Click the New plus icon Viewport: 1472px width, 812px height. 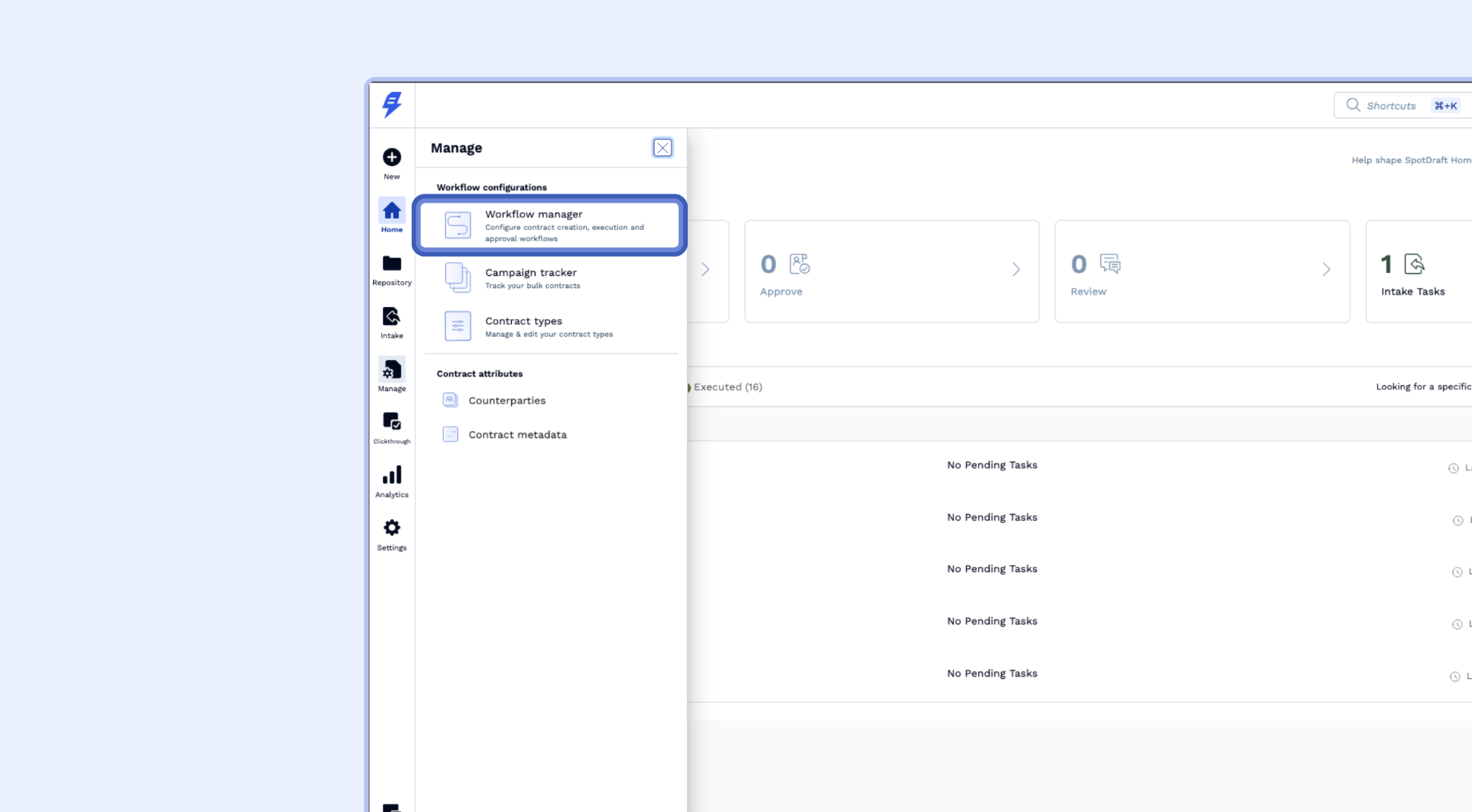[x=392, y=157]
